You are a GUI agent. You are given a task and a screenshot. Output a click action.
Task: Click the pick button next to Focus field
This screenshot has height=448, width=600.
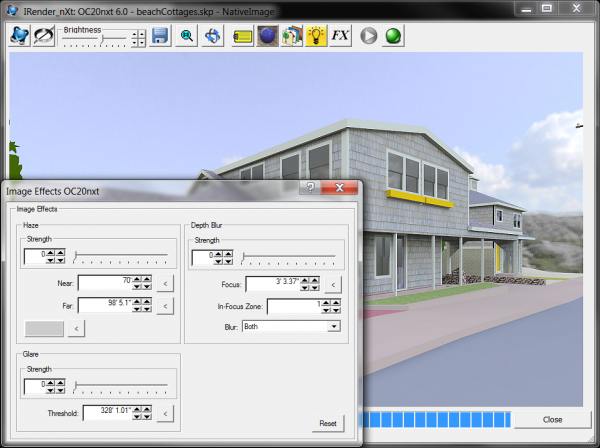point(333,284)
